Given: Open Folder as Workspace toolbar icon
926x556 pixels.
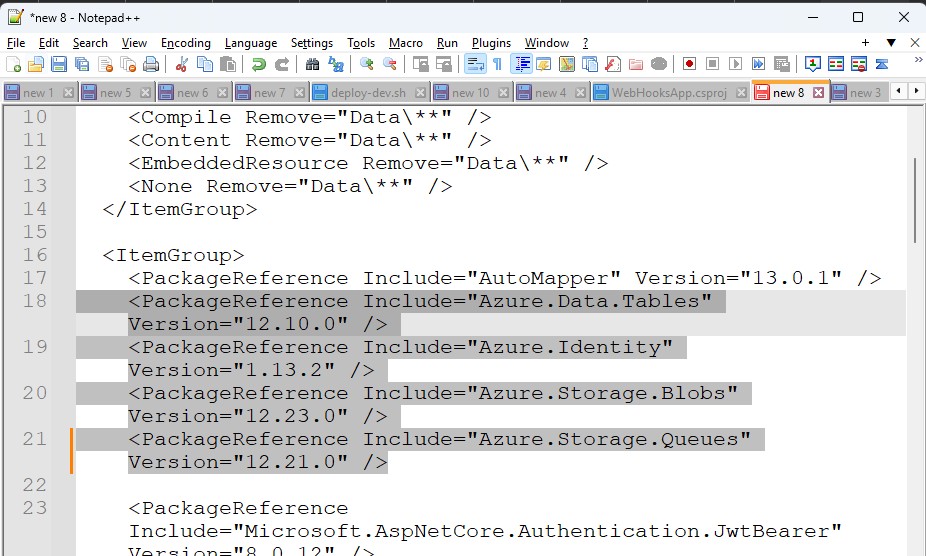Looking at the screenshot, I should pos(636,64).
